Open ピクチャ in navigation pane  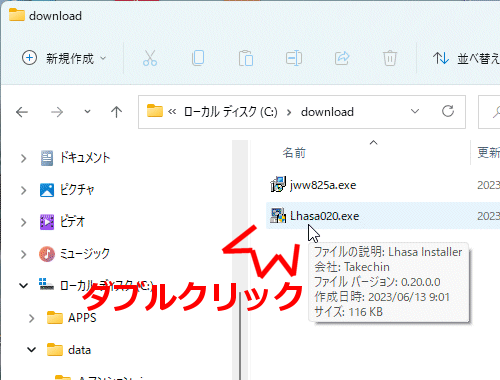point(77,190)
